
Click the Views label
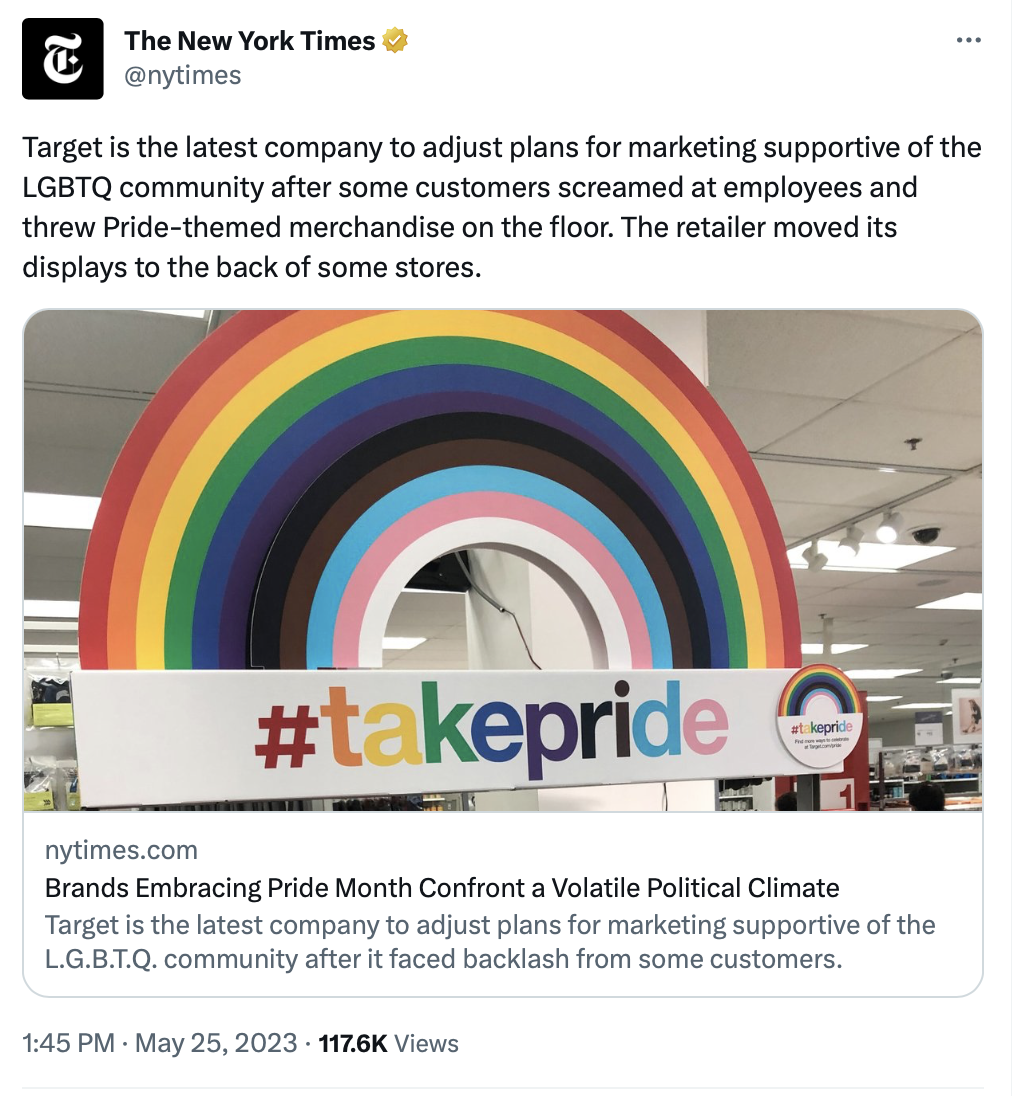pyautogui.click(x=427, y=1044)
